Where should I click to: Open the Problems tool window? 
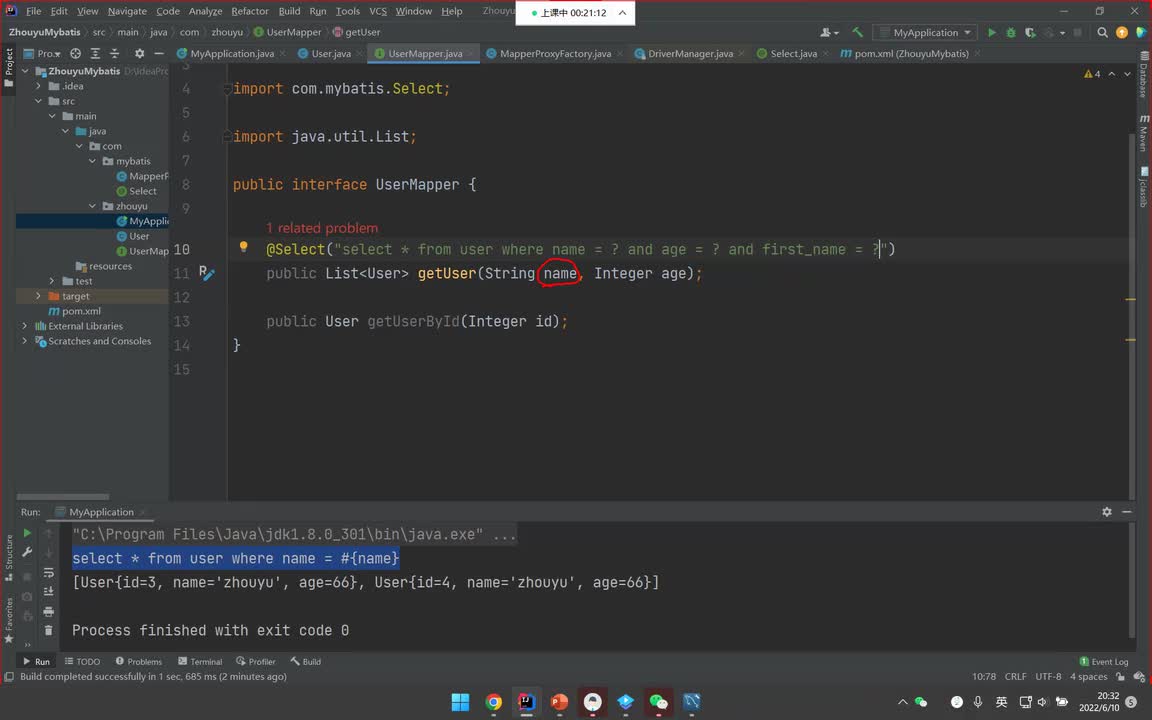point(138,661)
